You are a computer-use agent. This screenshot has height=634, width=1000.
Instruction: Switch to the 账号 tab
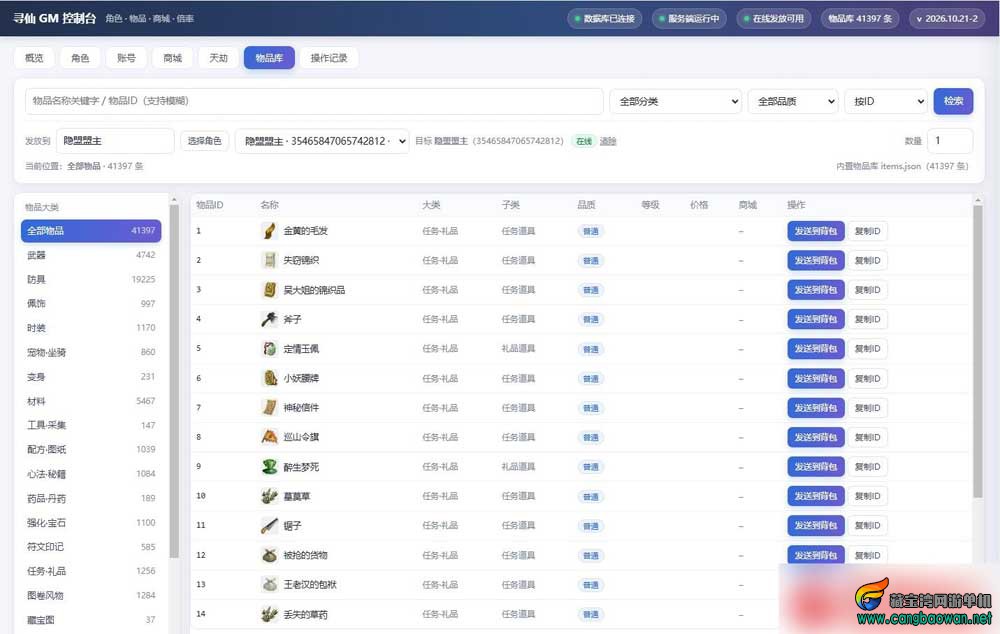(126, 58)
